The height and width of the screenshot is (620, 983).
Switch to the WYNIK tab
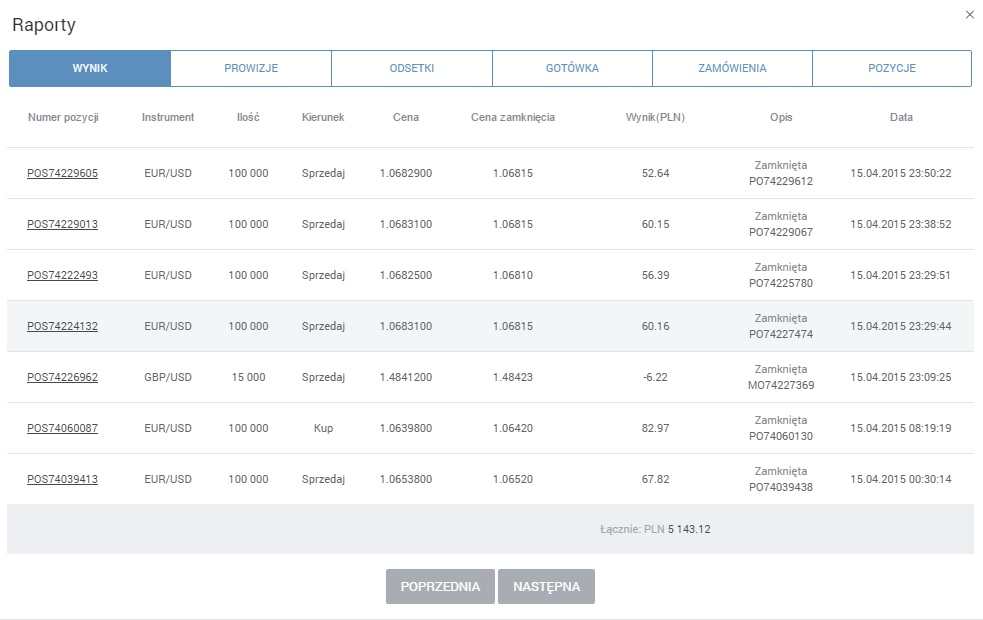(90, 68)
